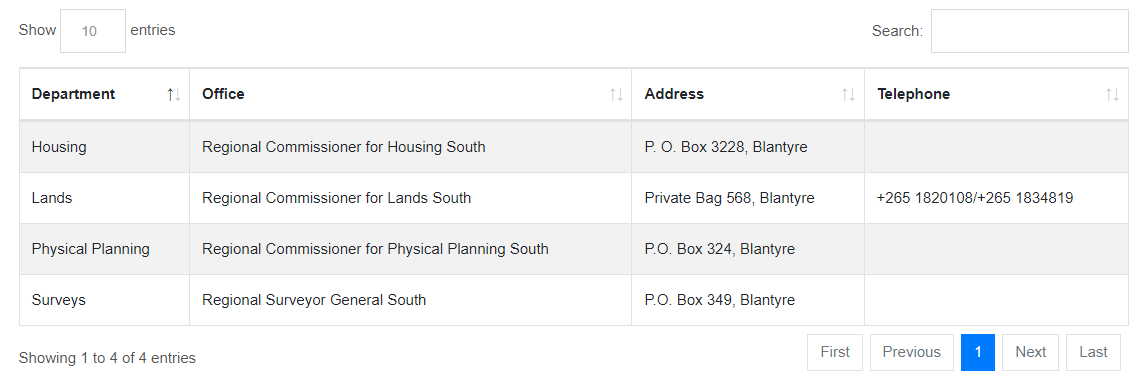The image size is (1141, 385).
Task: Jump to Last page button
Action: (1093, 352)
